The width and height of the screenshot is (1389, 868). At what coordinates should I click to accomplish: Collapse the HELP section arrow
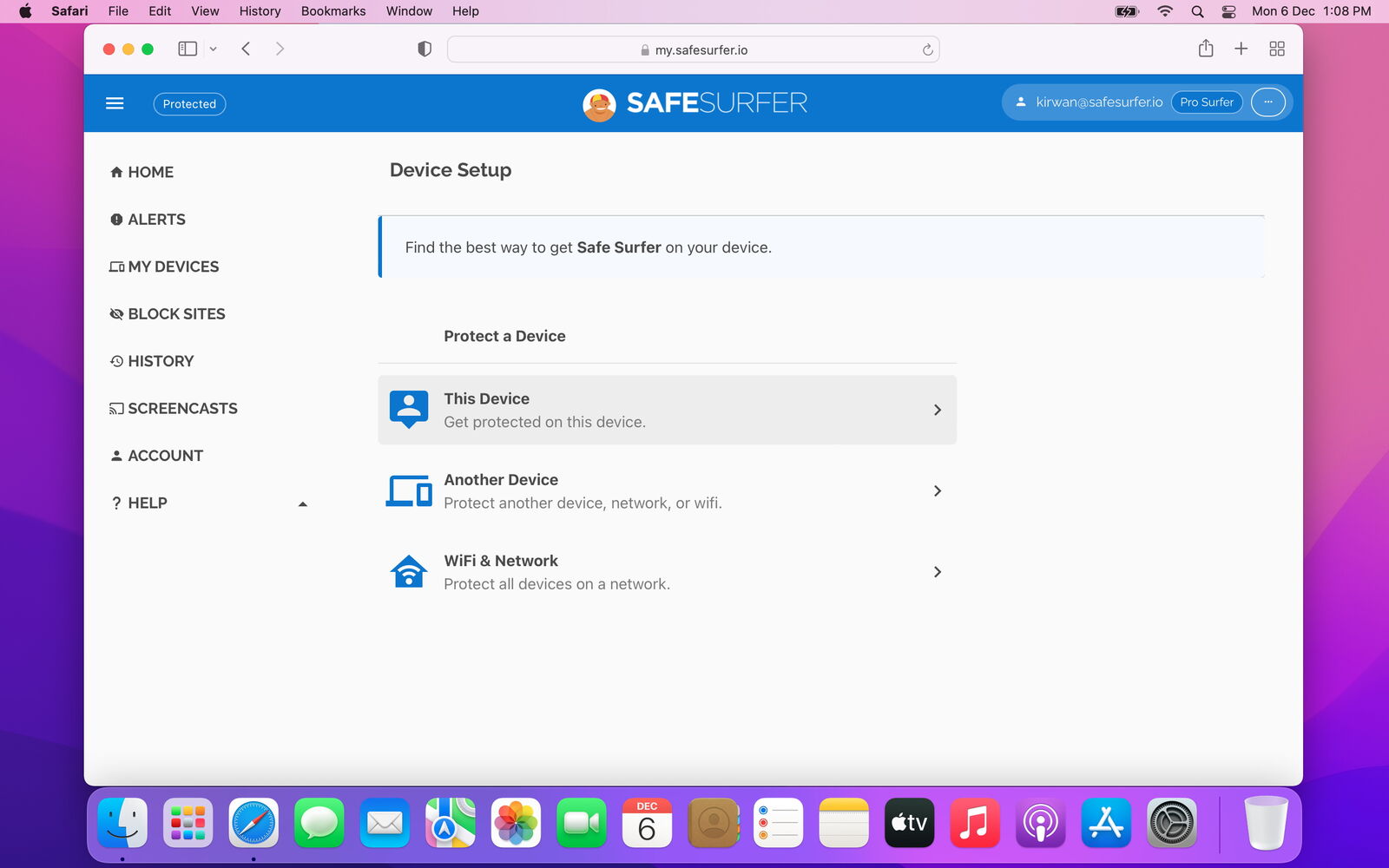303,504
